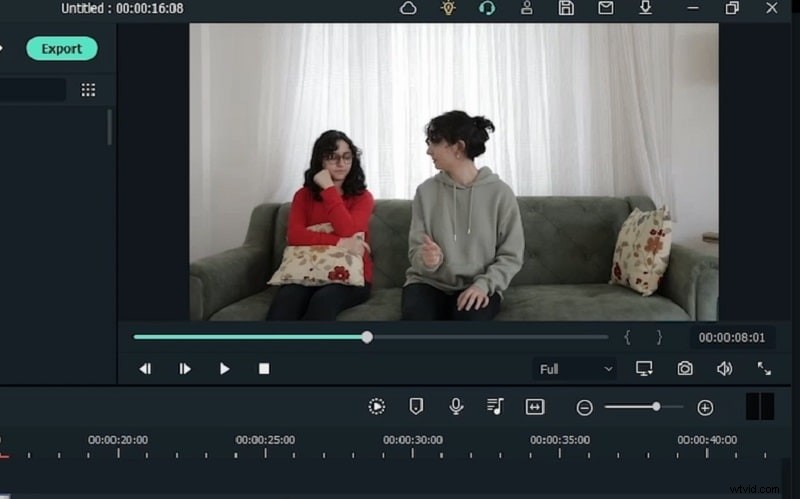Open the cloud storage icon
Image resolution: width=800 pixels, height=499 pixels.
408,8
